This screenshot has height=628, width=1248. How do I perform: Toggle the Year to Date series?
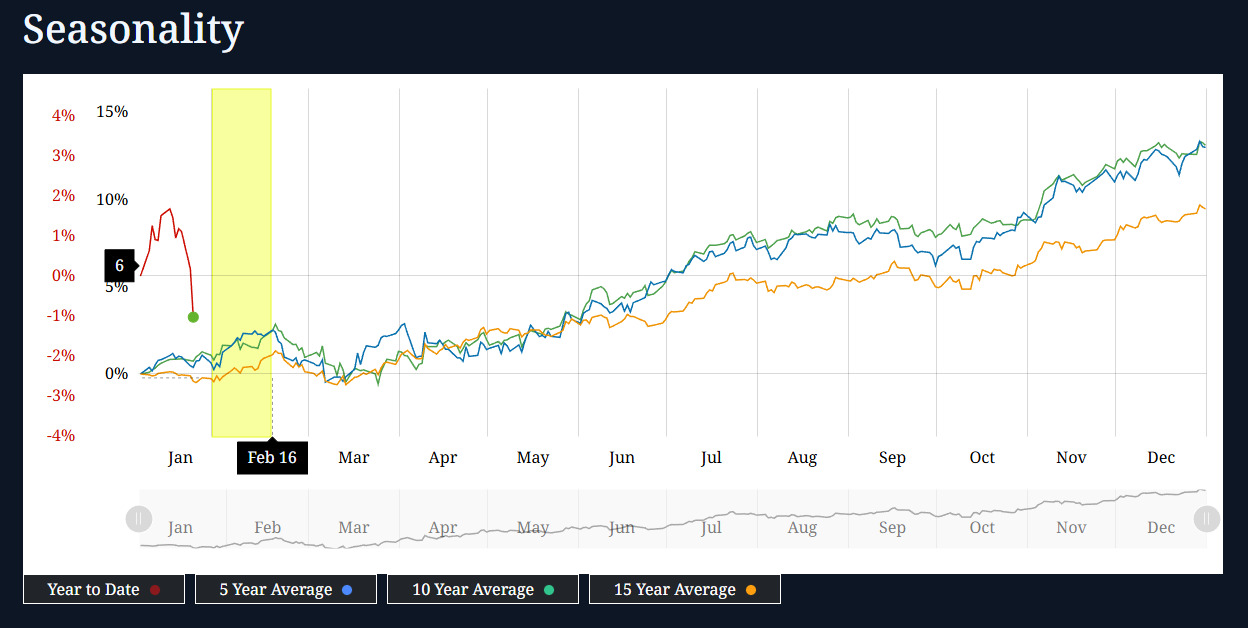(104, 590)
